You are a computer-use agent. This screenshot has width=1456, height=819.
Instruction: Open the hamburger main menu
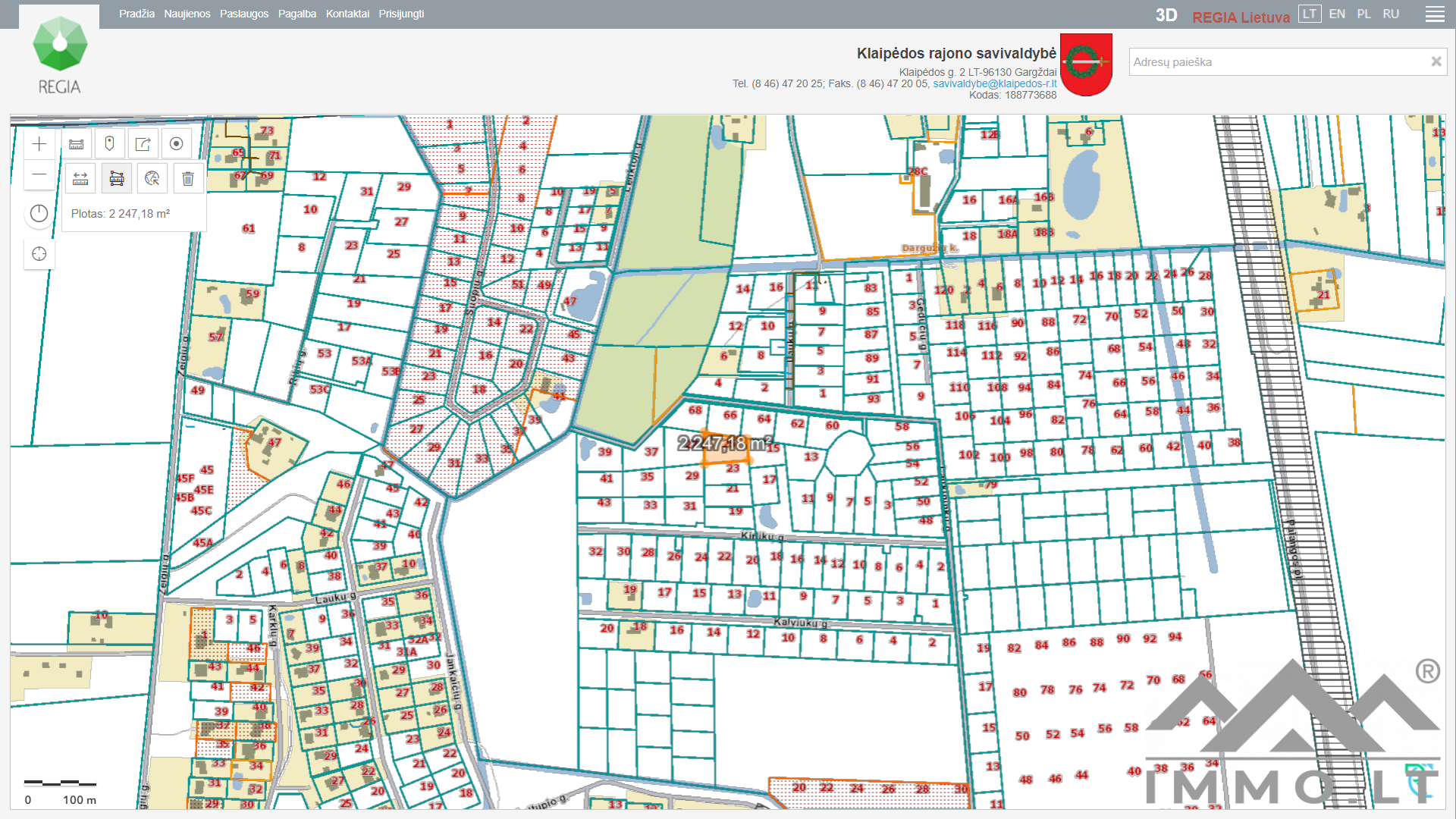pyautogui.click(x=1434, y=14)
